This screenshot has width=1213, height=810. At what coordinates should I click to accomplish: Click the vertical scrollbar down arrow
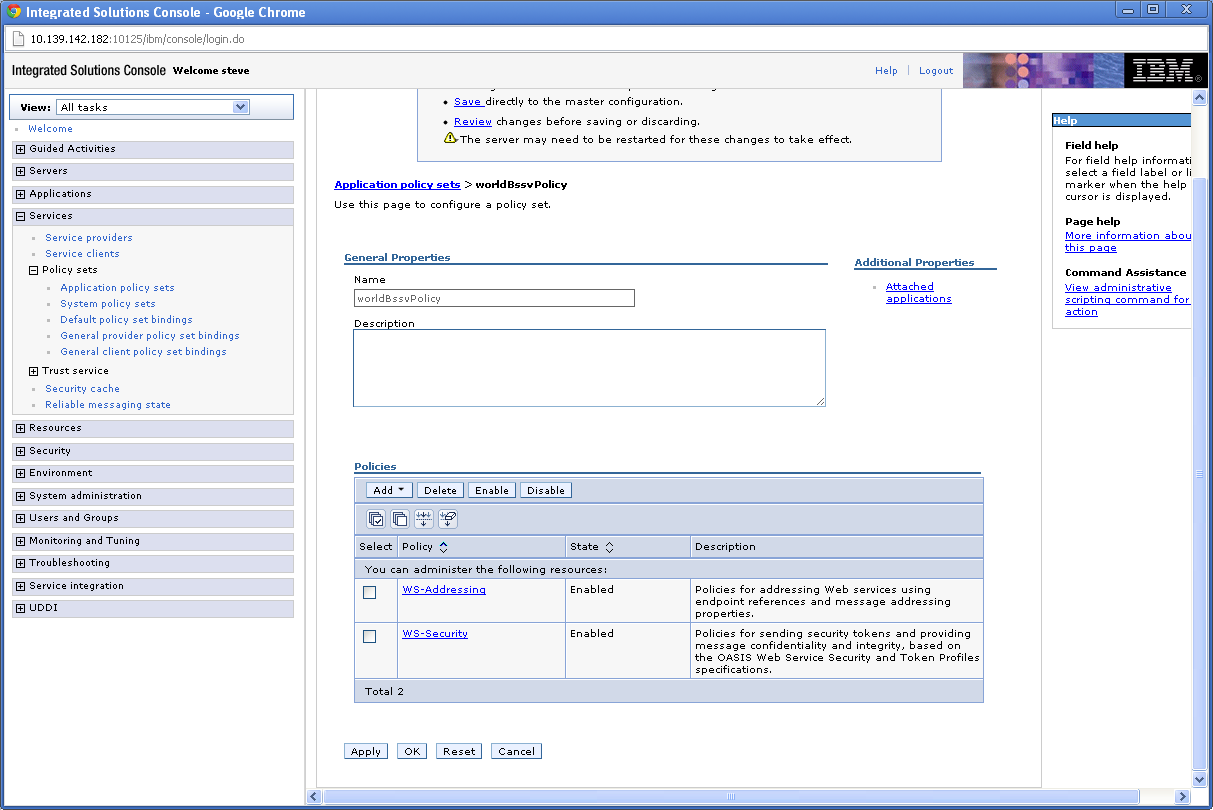[1200, 780]
